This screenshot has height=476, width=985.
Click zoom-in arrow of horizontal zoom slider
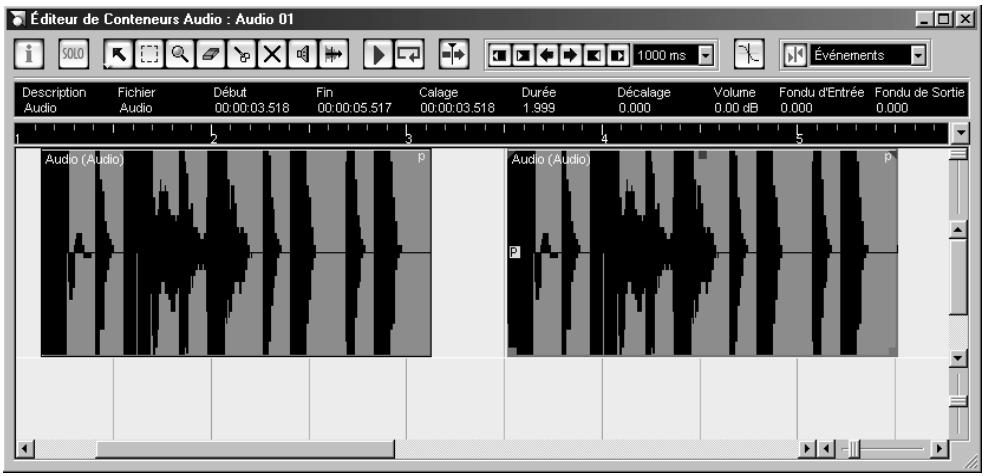point(940,449)
